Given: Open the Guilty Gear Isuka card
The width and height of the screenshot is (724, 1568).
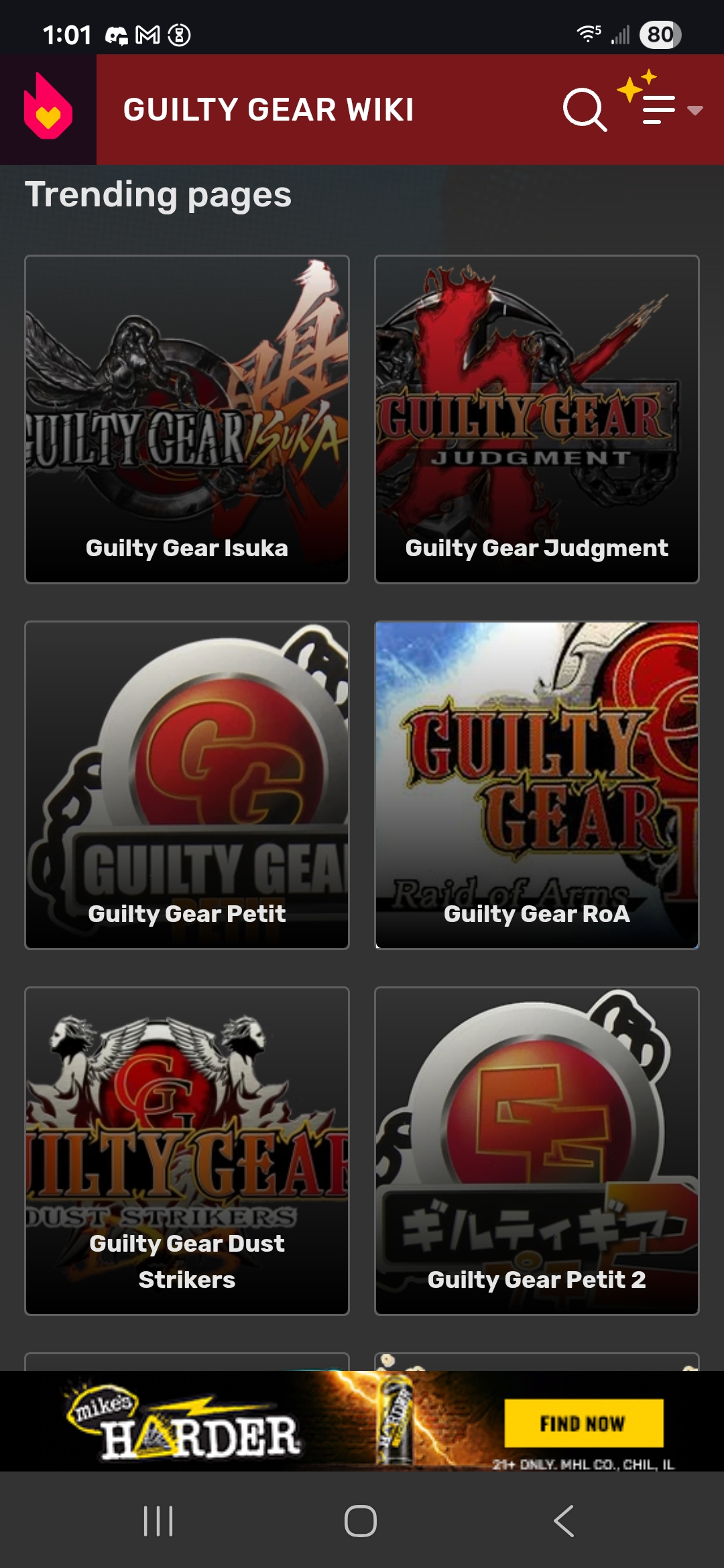Looking at the screenshot, I should click(x=187, y=419).
